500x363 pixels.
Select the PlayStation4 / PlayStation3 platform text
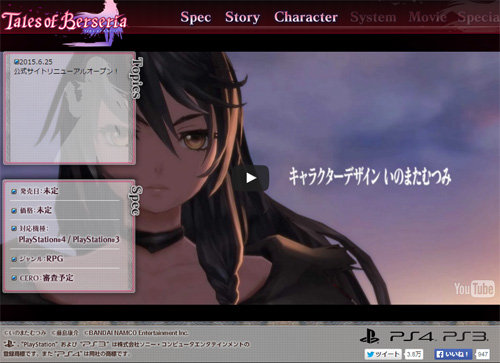[69, 239]
